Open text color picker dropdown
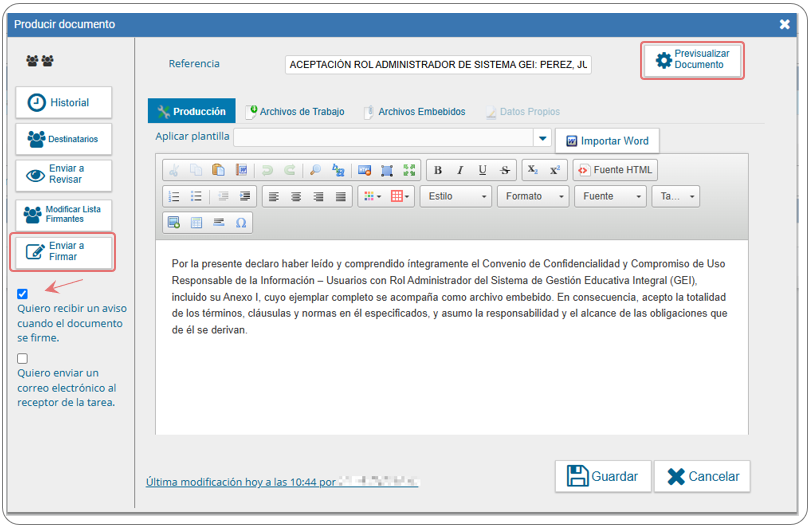Viewport: 811px width, 529px height. pyautogui.click(x=372, y=197)
